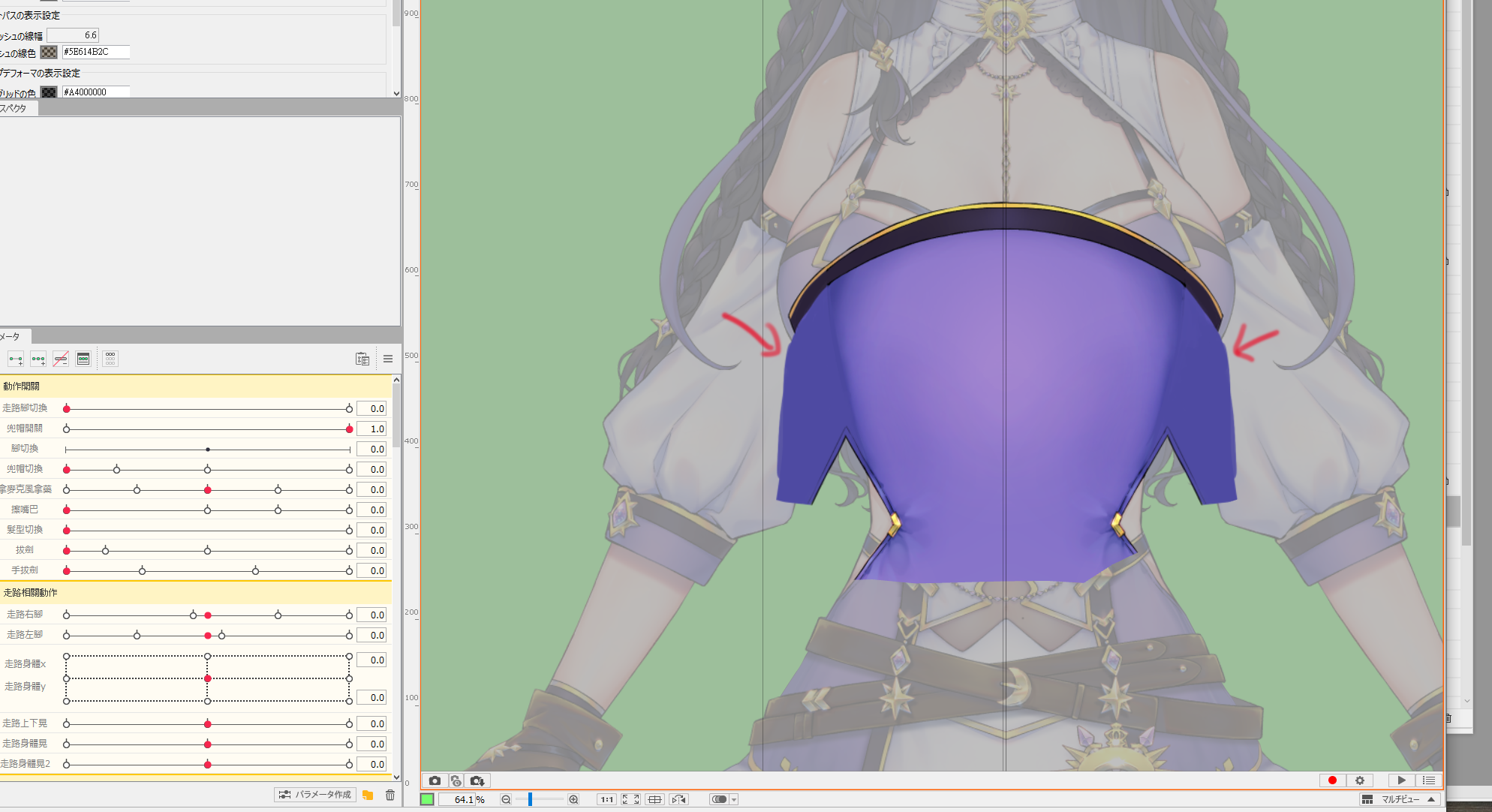Viewport: 1492px width, 812px height.
Task: Click the 拔劍 slider's middle key point
Action: click(208, 550)
